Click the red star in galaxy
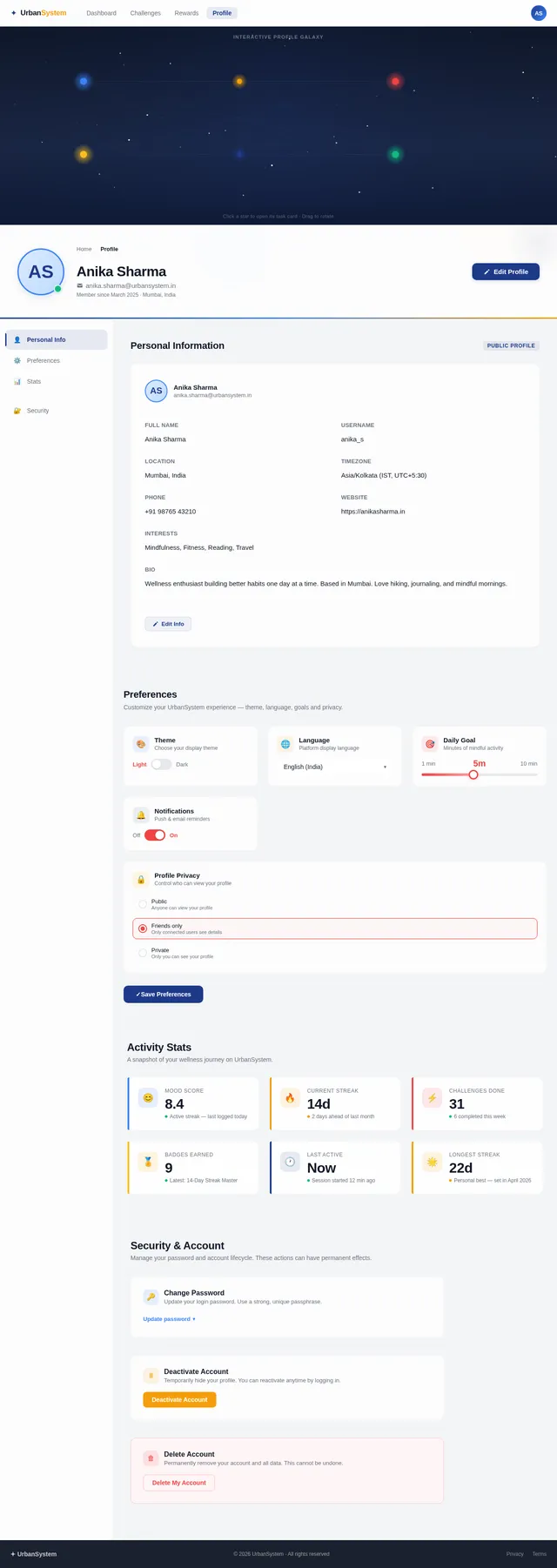 [x=395, y=82]
